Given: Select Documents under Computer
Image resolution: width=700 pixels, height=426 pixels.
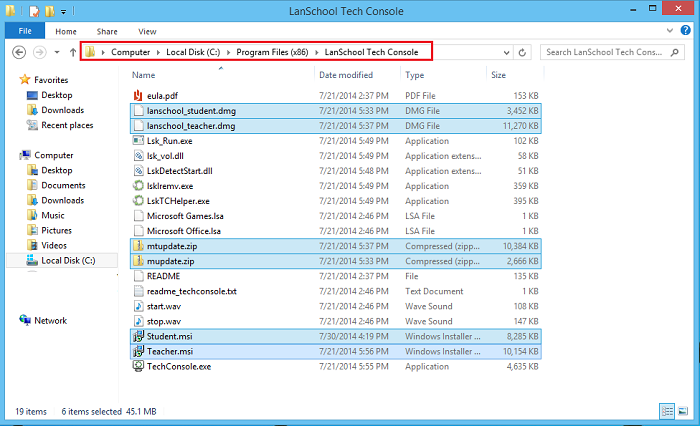Looking at the screenshot, I should coord(63,185).
